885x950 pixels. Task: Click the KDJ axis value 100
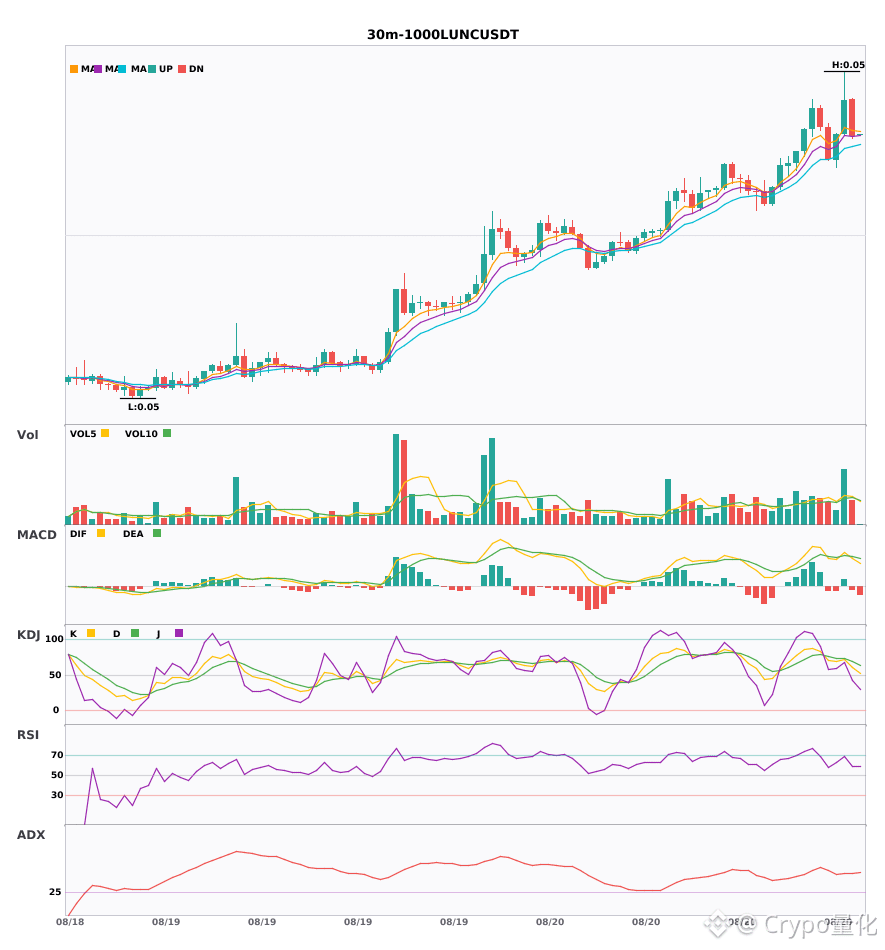(x=55, y=639)
